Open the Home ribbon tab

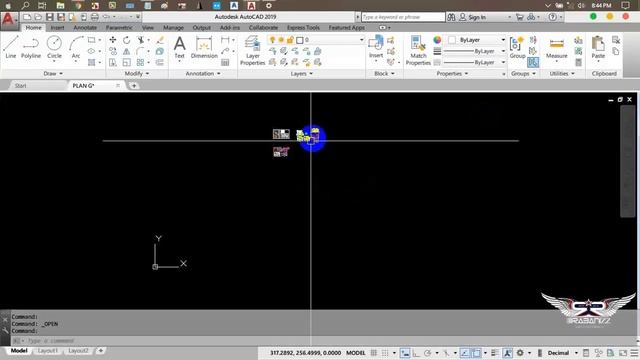click(x=33, y=27)
